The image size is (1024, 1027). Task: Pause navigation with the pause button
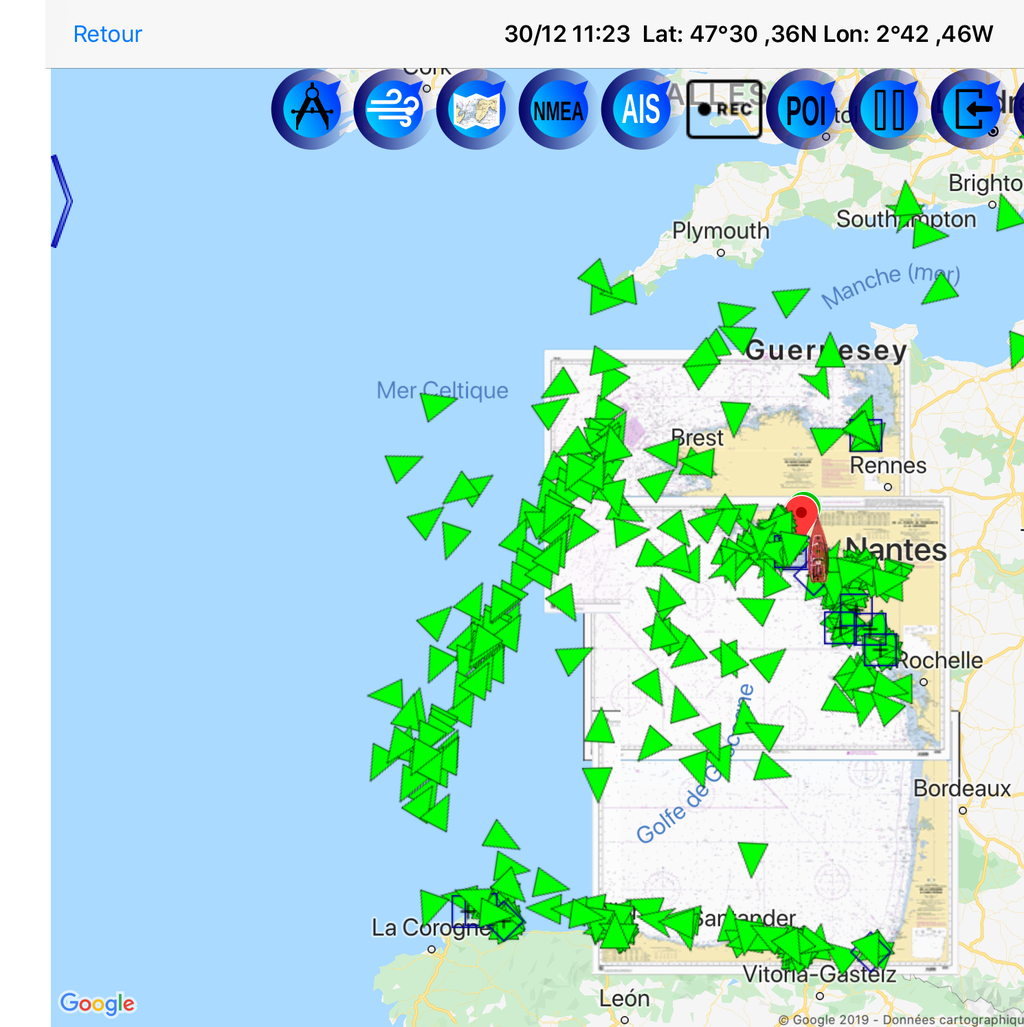point(888,109)
